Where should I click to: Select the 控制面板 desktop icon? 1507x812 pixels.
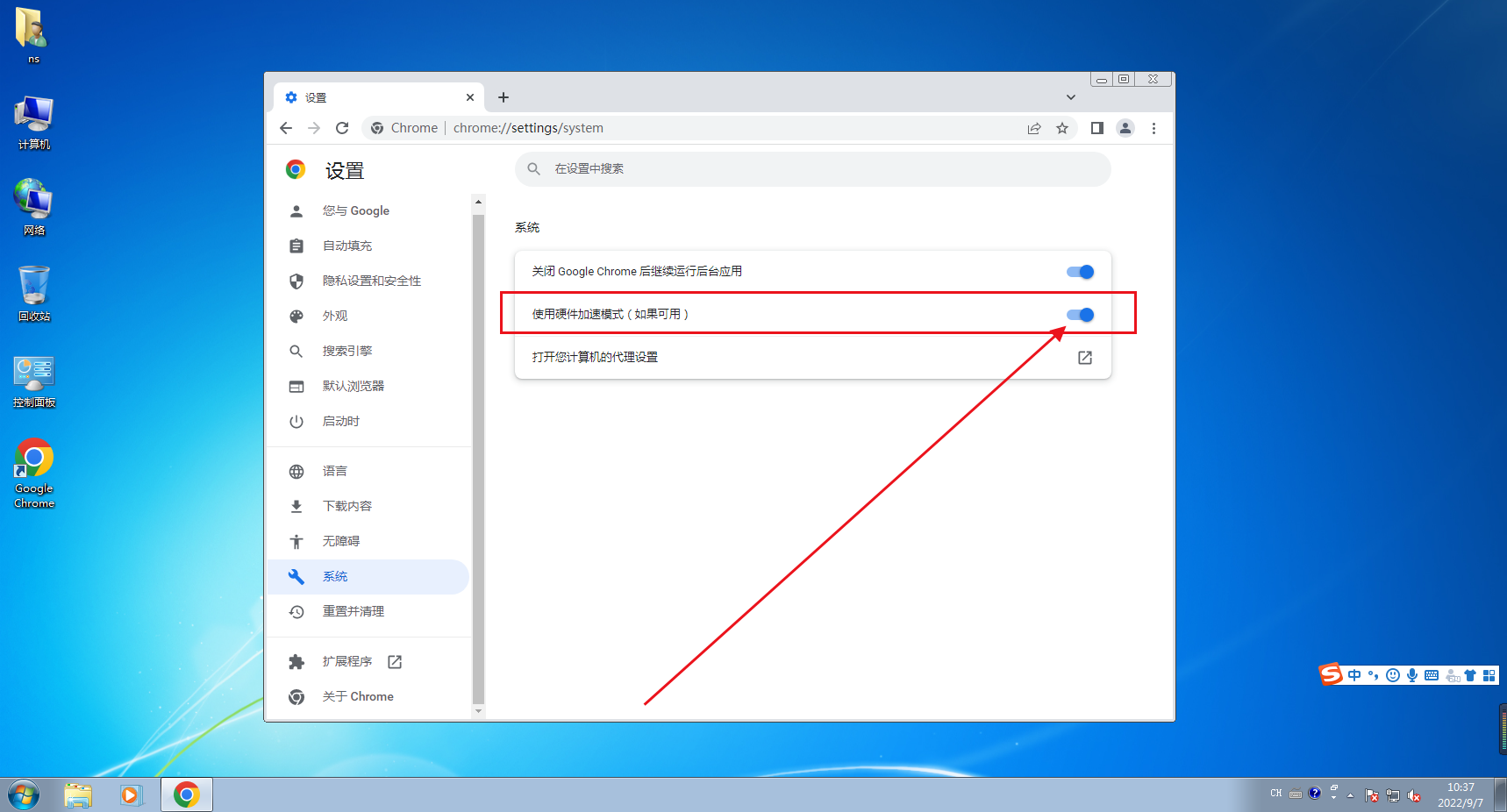click(x=33, y=381)
